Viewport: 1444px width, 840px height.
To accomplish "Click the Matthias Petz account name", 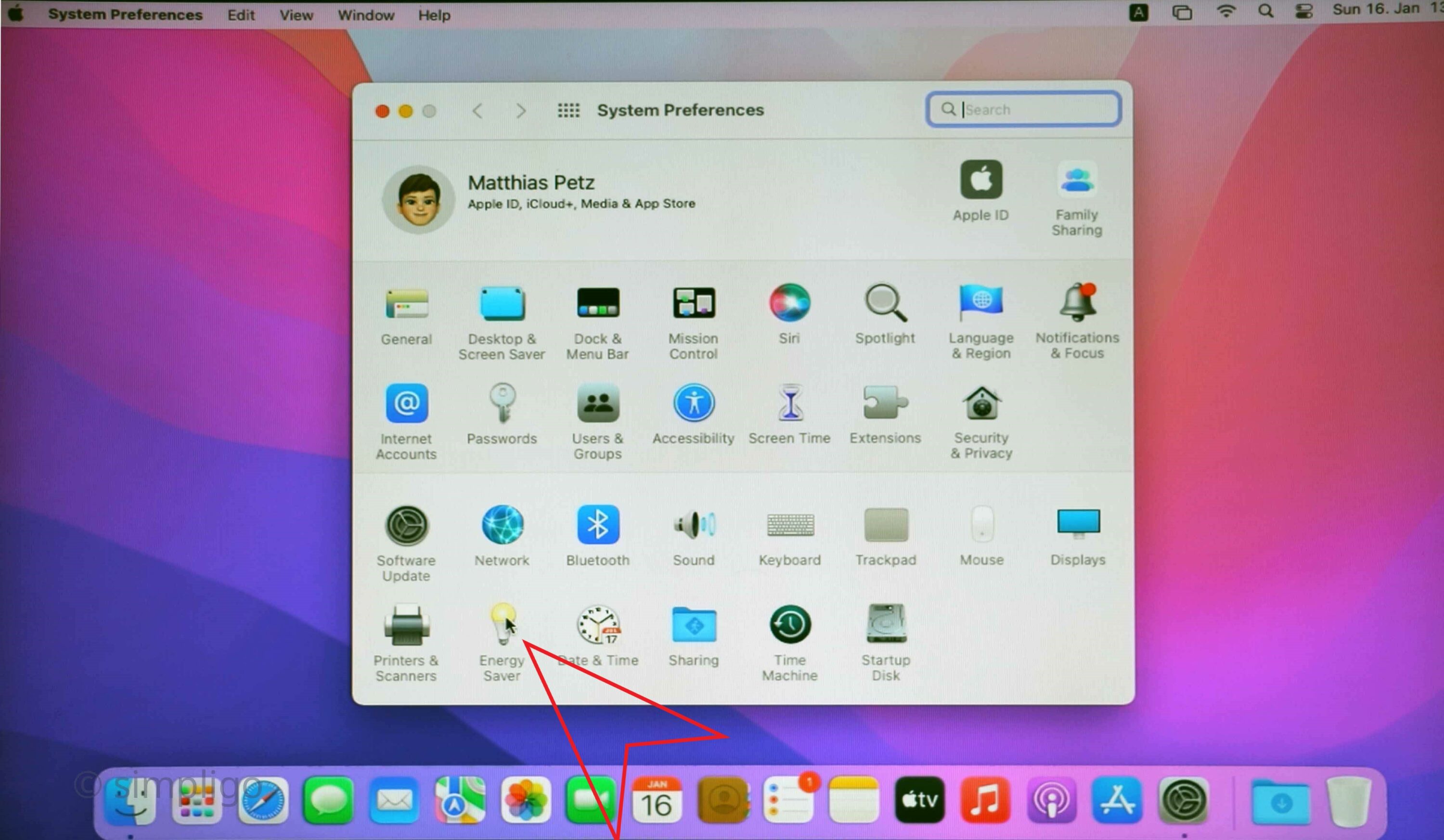I will tap(530, 183).
